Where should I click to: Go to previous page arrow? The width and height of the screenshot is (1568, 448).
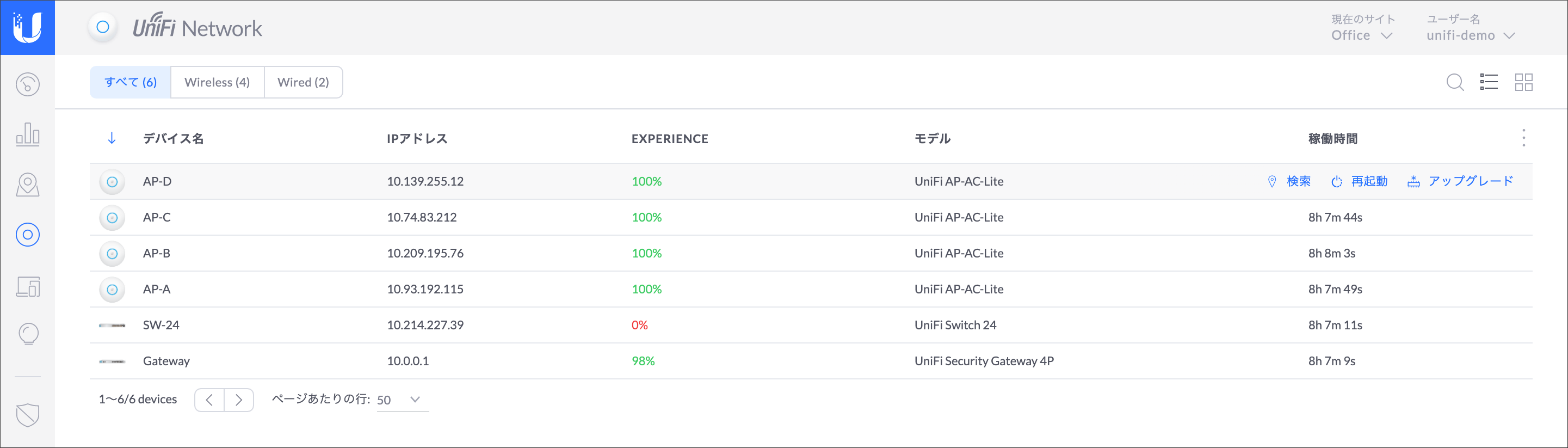pyautogui.click(x=209, y=400)
